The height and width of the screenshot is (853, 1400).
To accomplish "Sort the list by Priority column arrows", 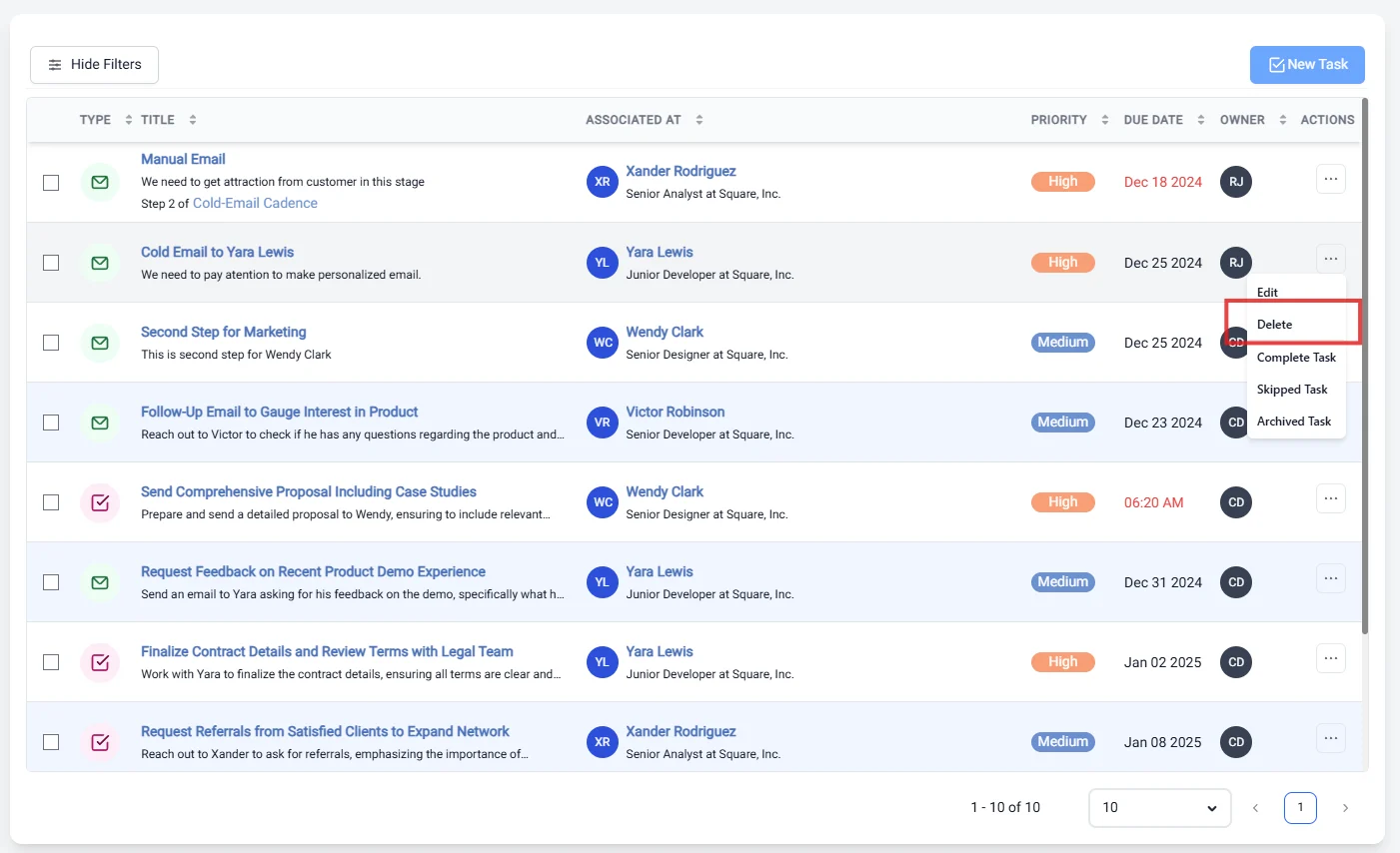I will pos(1104,120).
